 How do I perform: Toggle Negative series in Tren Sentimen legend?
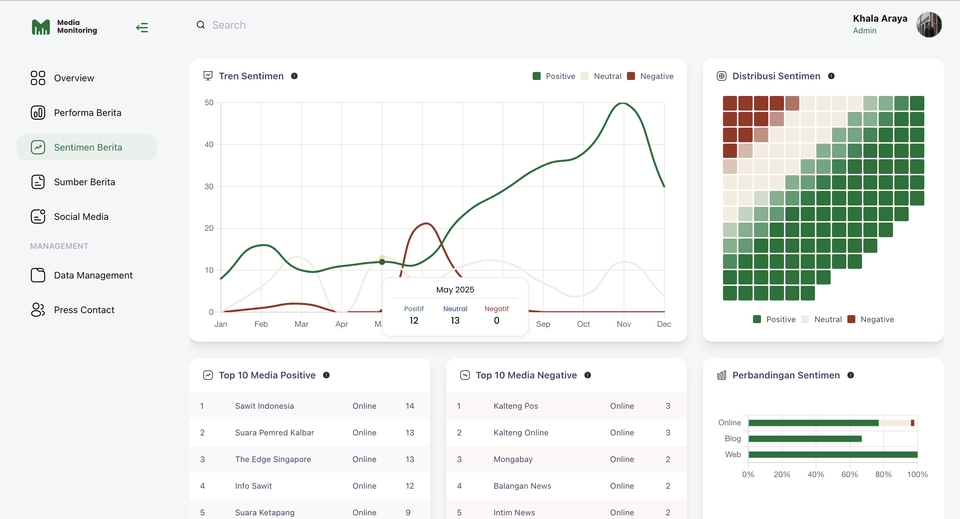click(x=650, y=76)
